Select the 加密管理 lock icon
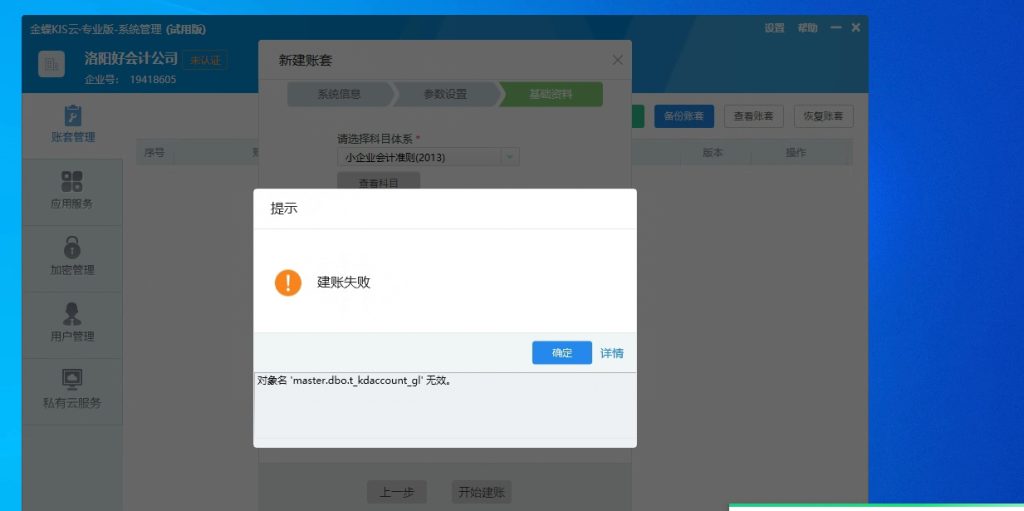This screenshot has height=511, width=1024. (72, 248)
